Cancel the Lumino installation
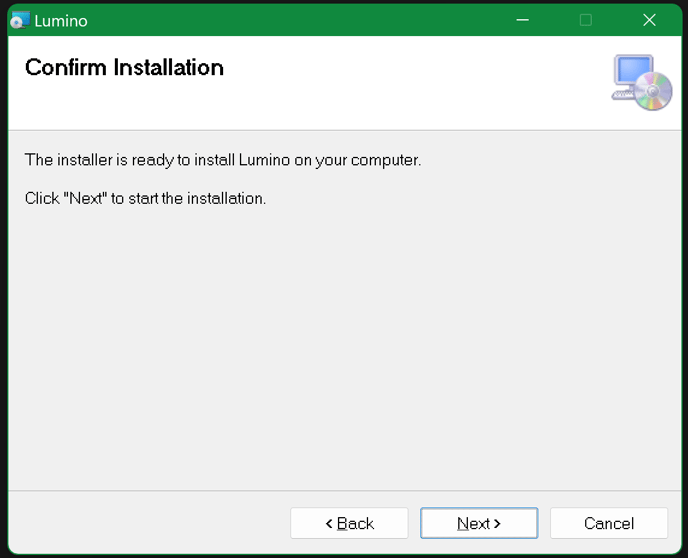The image size is (688, 558). pos(609,523)
